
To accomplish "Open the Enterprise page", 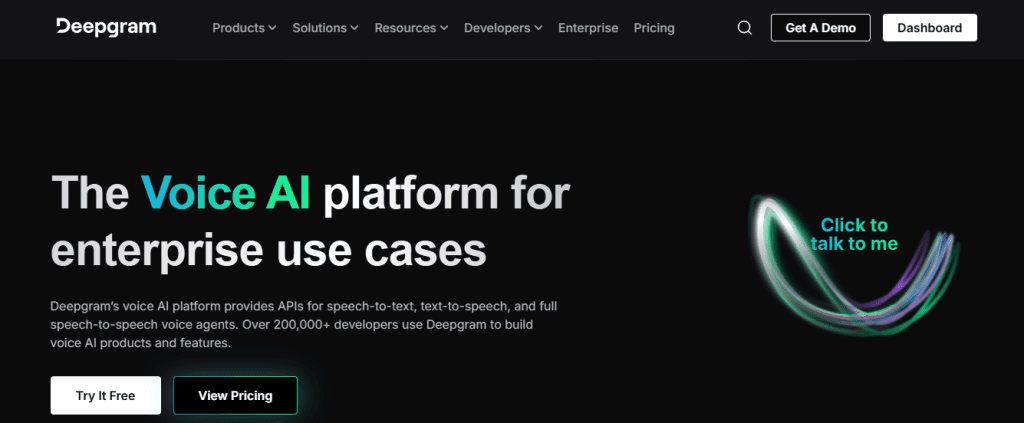I will click(588, 28).
